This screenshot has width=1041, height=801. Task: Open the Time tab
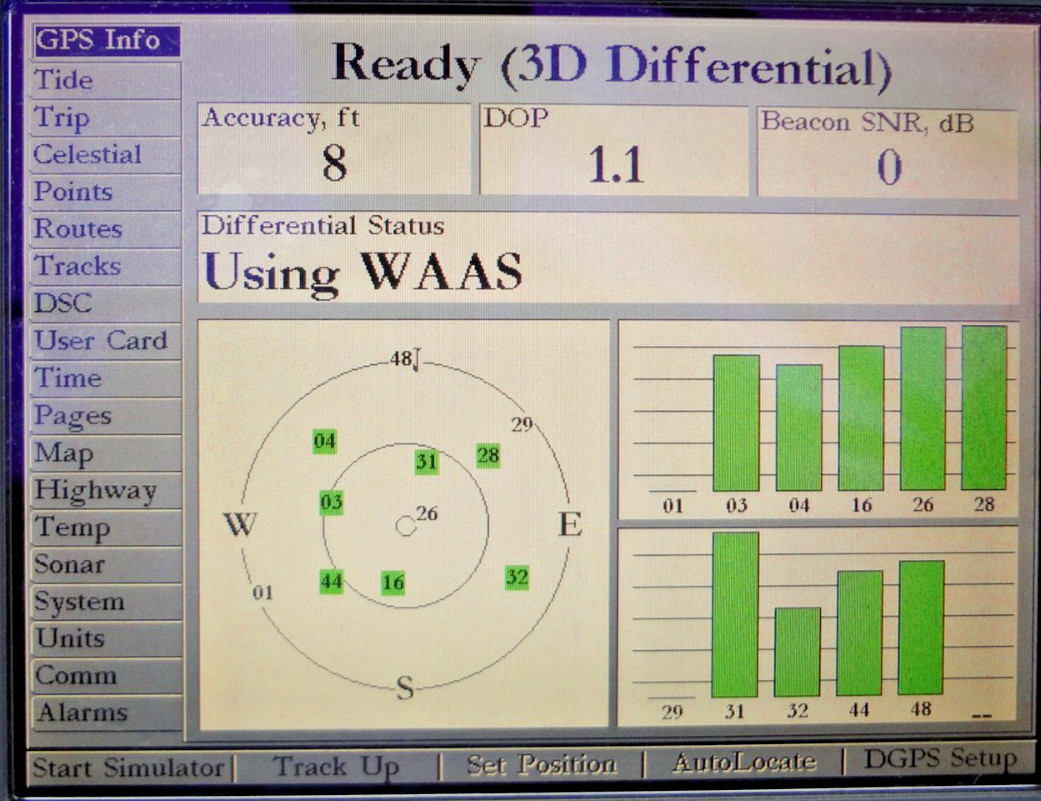tap(106, 378)
